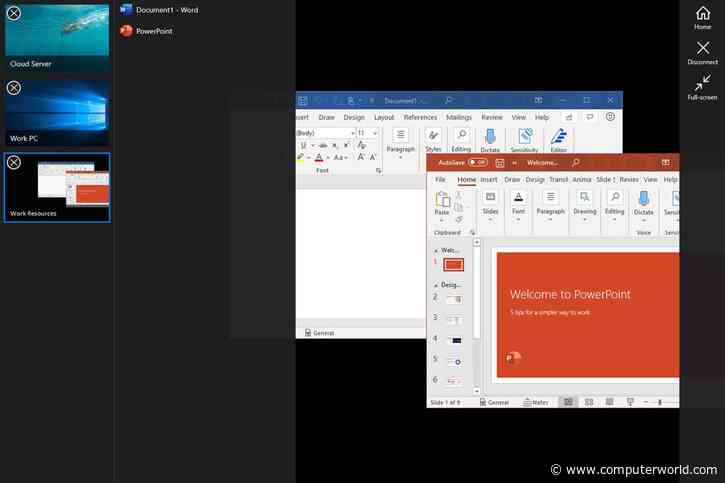This screenshot has width=725, height=483.
Task: Open PowerPoint's Paragraph group
Action: 551,206
